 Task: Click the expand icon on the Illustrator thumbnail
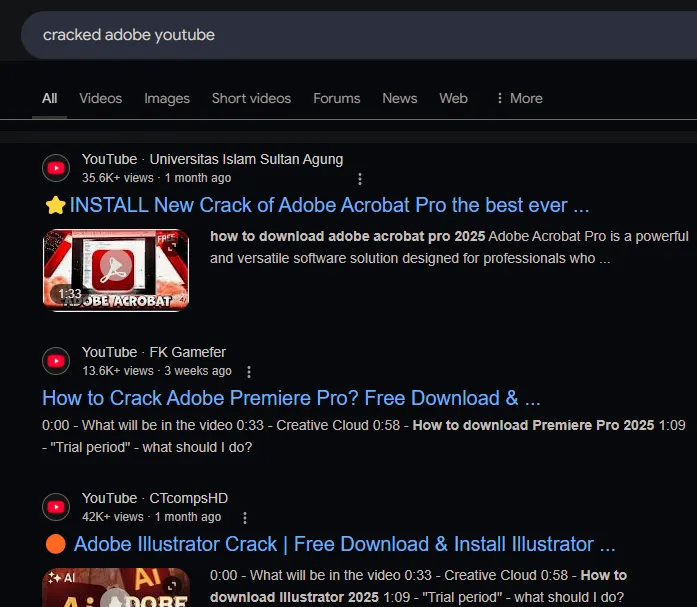coord(172,586)
